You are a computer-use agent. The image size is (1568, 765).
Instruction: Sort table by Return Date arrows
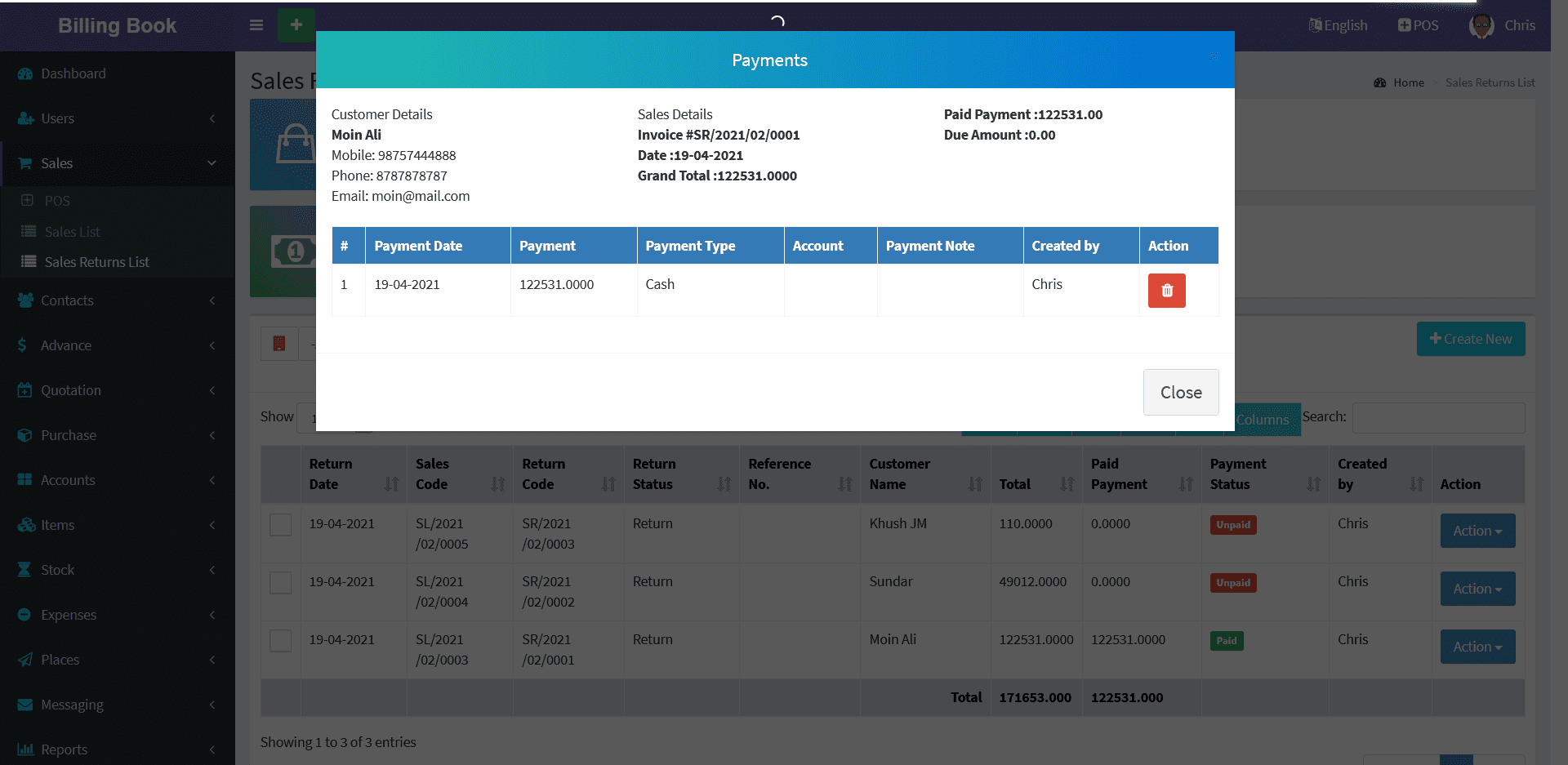pos(391,484)
